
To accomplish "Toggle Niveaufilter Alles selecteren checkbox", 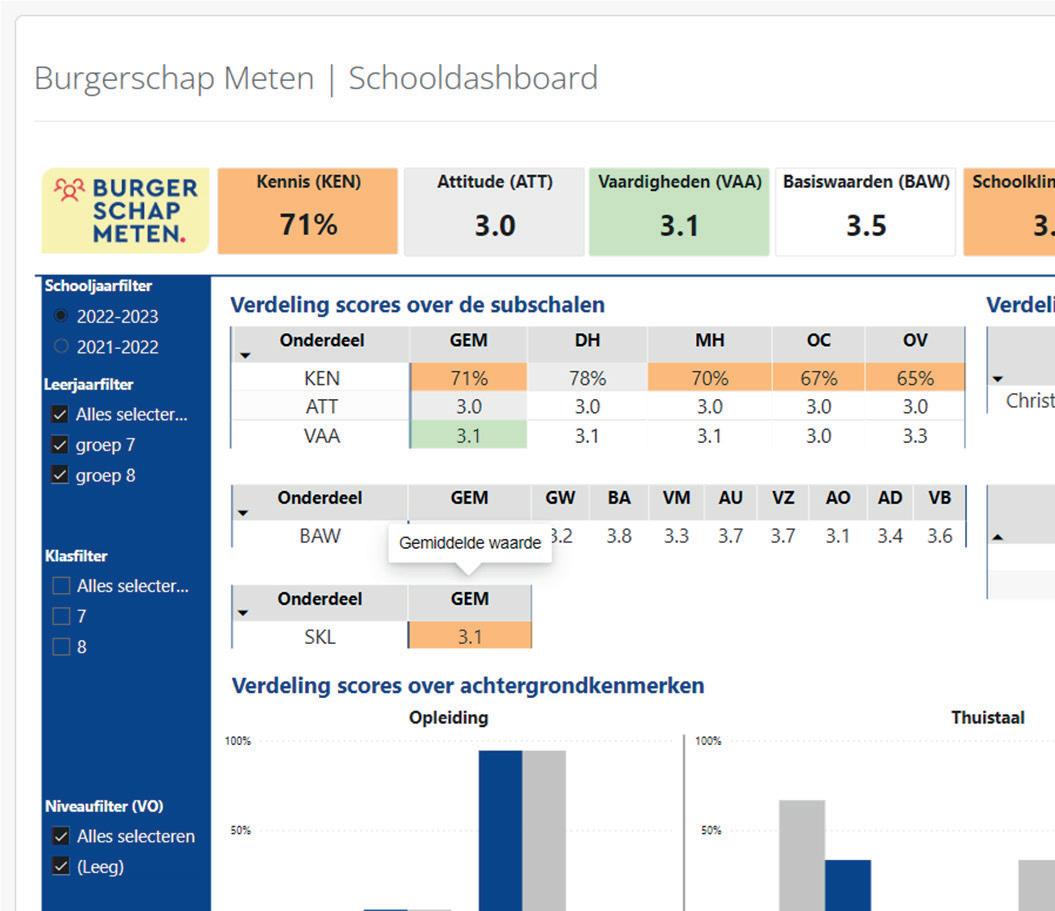I will pyautogui.click(x=61, y=836).
